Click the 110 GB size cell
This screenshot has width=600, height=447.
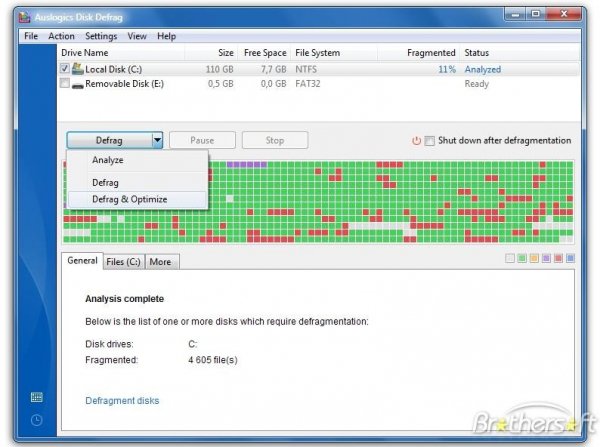pos(220,69)
